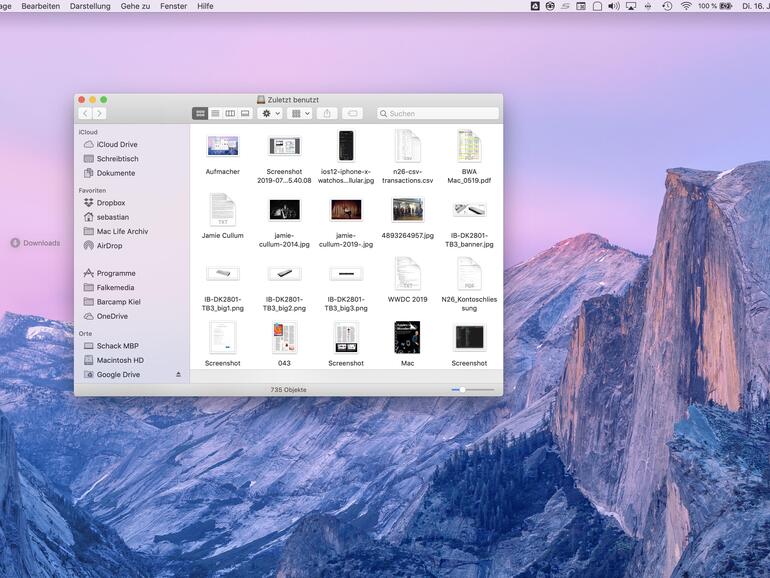Screen dimensions: 770x578
Task: Eject Google Drive in the sidebar
Action: [x=179, y=375]
